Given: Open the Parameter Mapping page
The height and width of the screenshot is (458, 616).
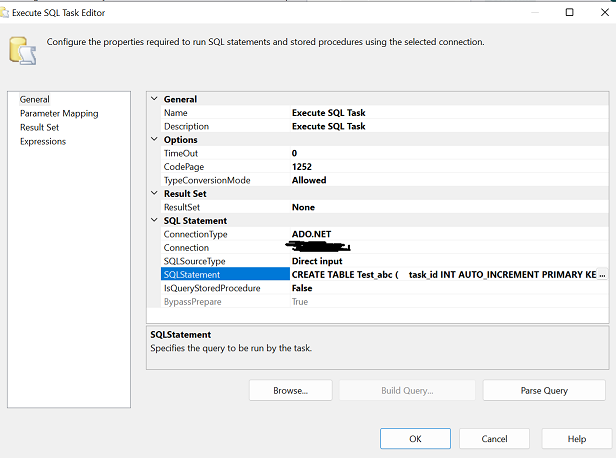Looking at the screenshot, I should coord(59,113).
